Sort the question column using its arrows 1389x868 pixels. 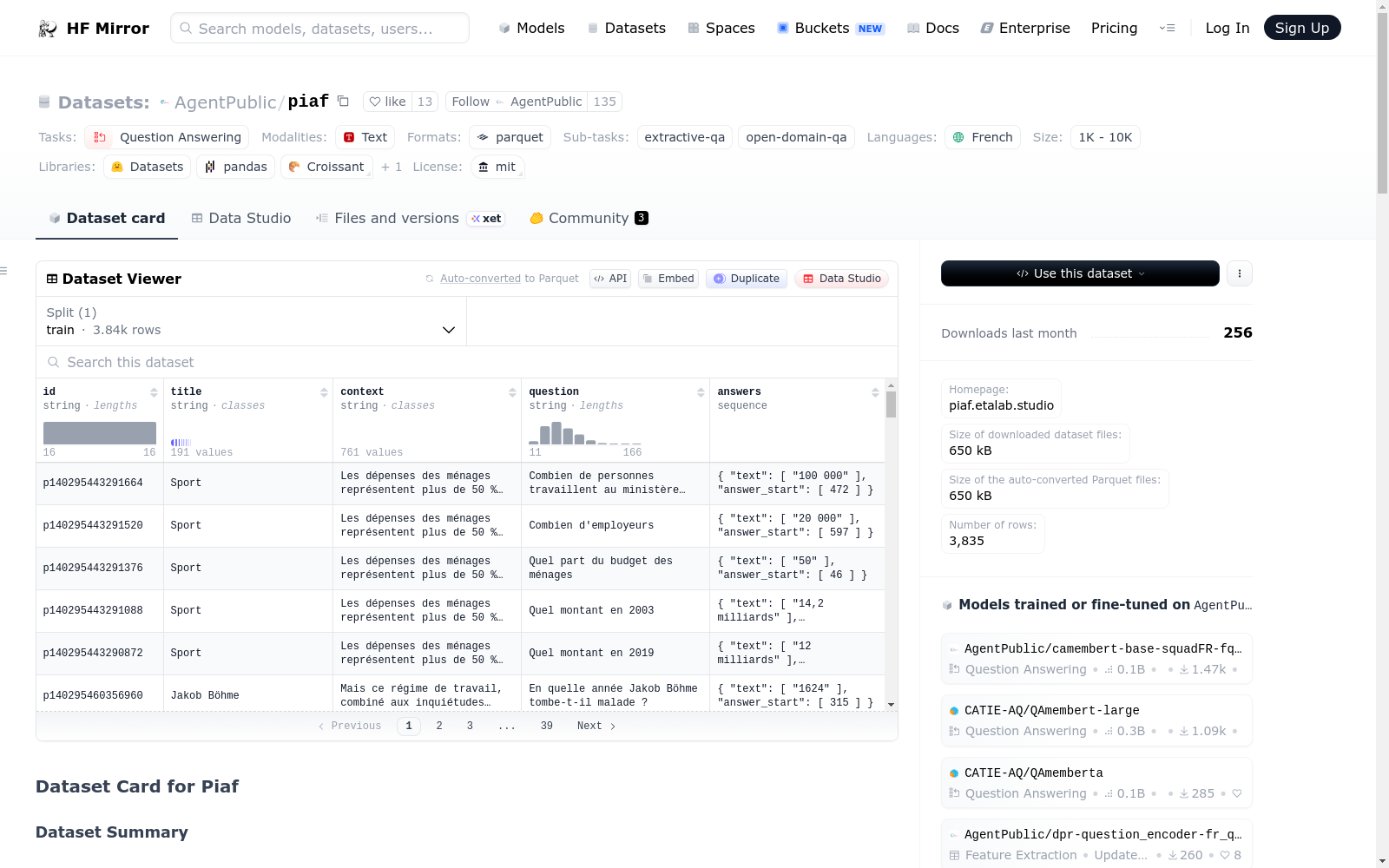point(701,392)
